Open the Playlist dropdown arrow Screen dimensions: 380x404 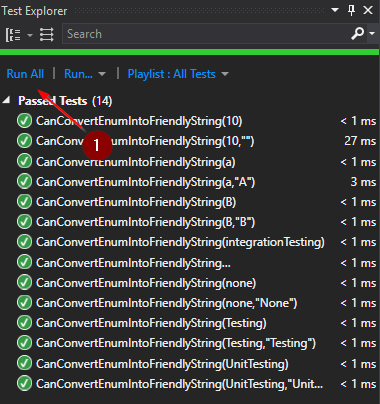(x=225, y=74)
